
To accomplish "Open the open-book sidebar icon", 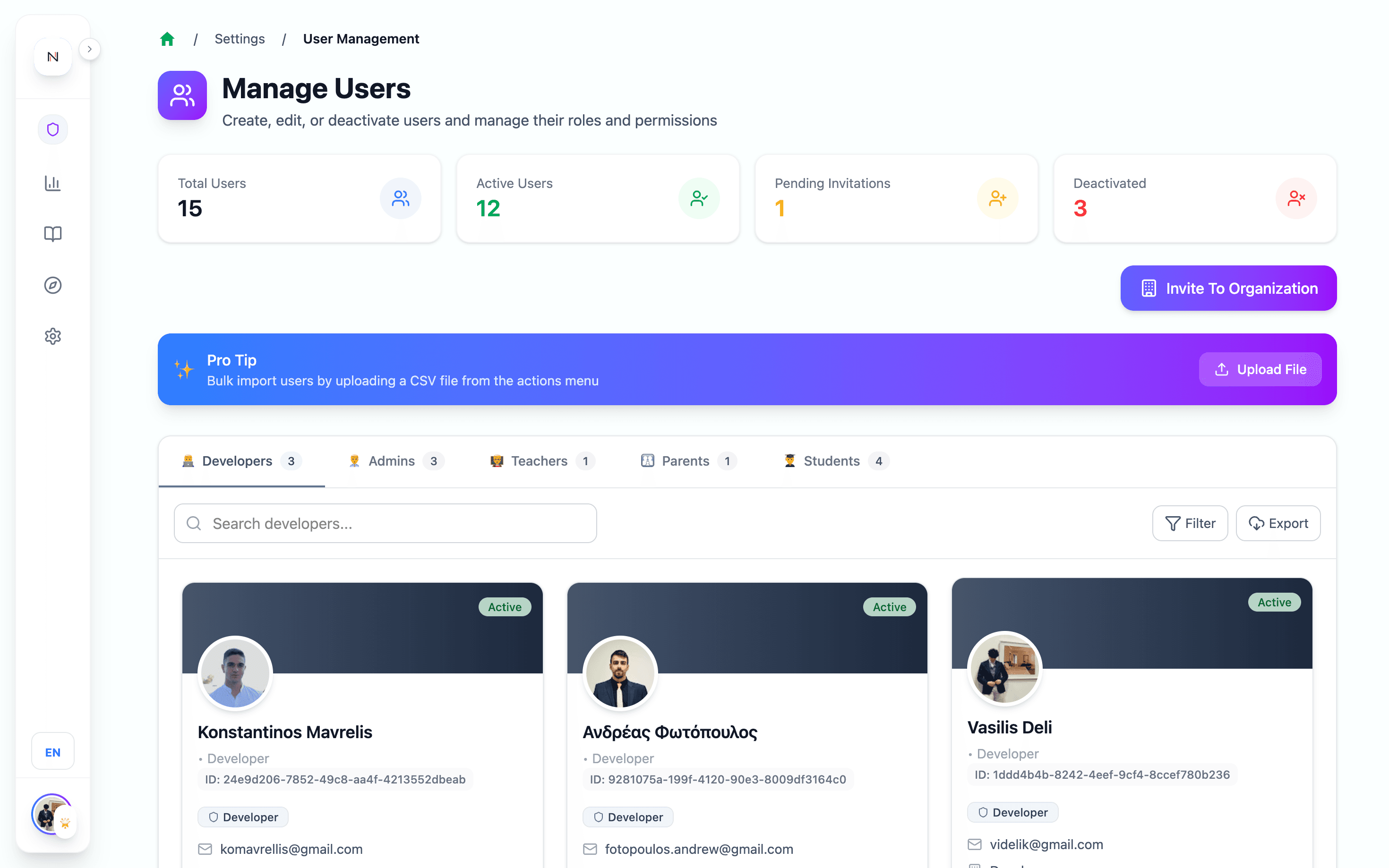I will pos(53,234).
